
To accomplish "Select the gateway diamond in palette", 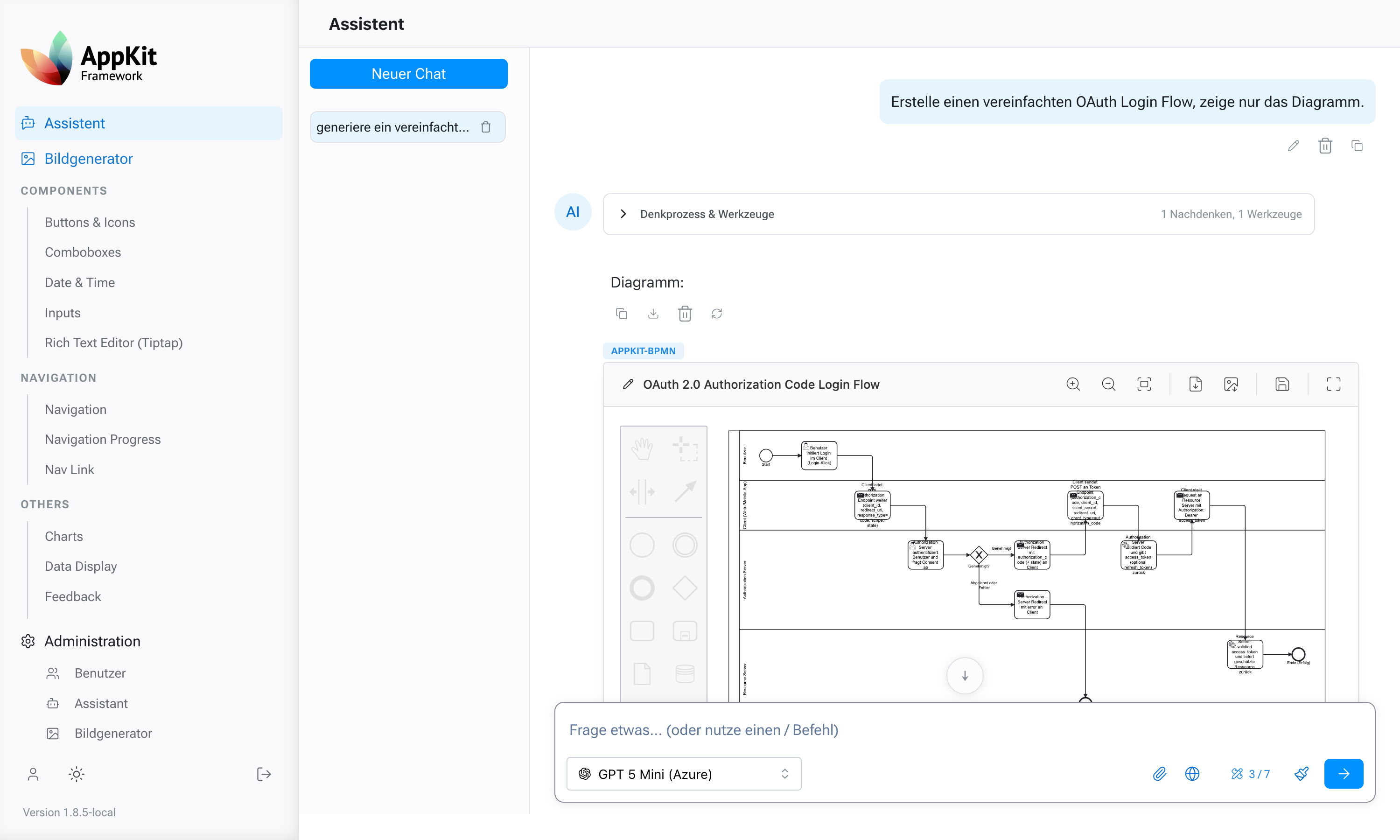I will (685, 588).
